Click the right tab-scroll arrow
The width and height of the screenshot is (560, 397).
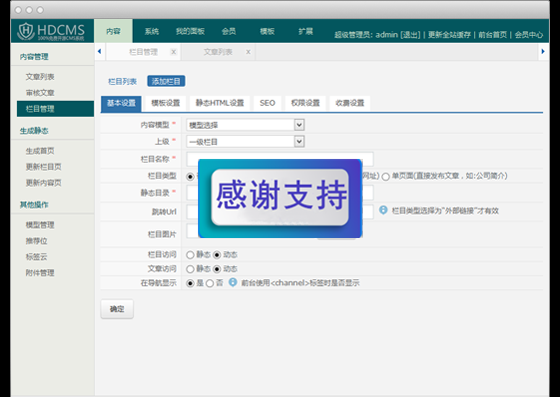[x=543, y=52]
